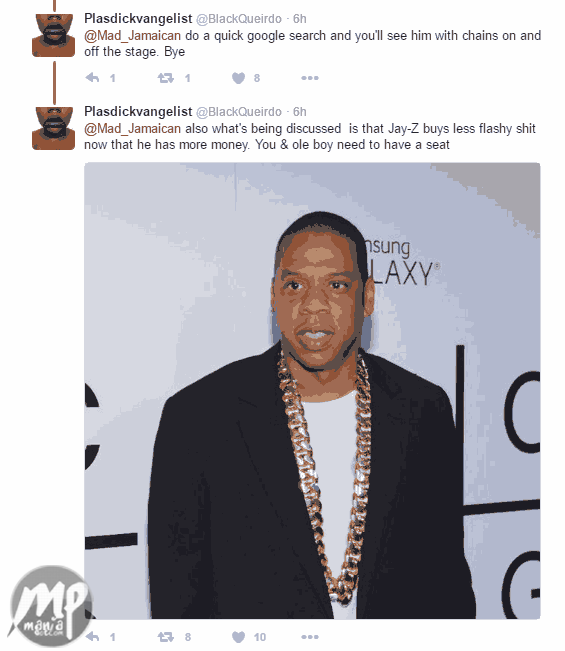Reply to the first tweet about chains
565x651 pixels.
click(x=92, y=78)
